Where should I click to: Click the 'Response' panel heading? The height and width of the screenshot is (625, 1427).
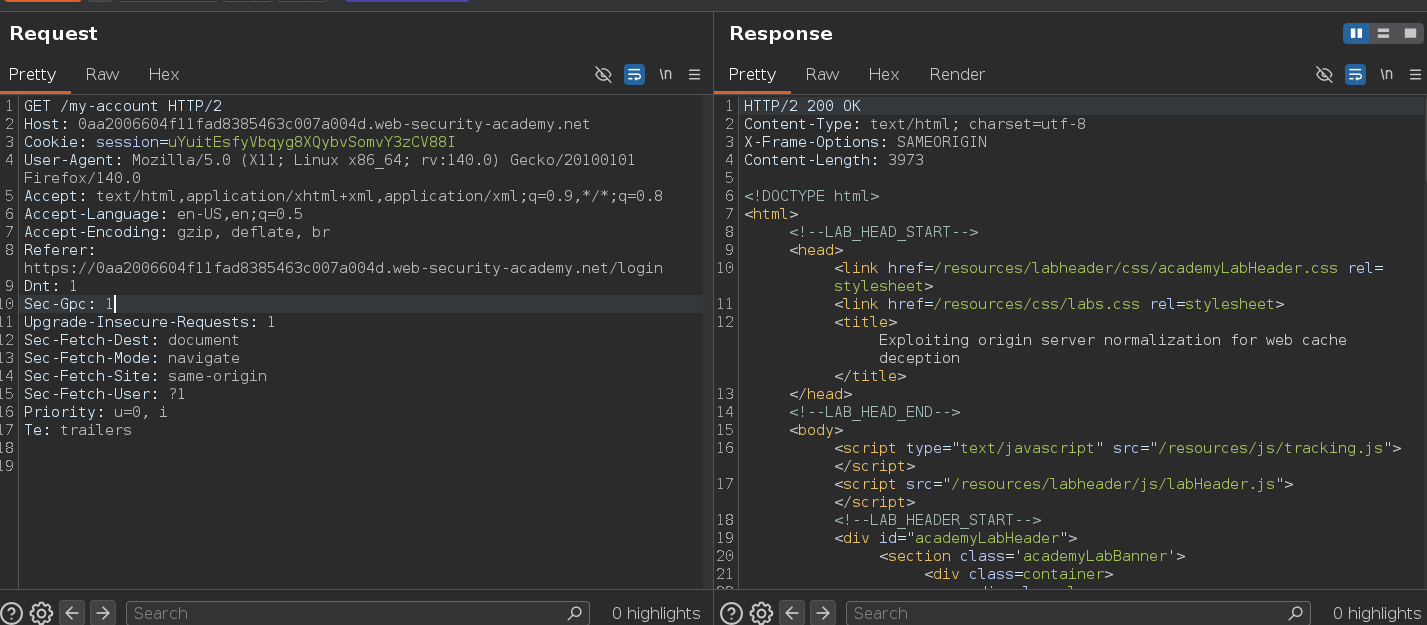[781, 33]
